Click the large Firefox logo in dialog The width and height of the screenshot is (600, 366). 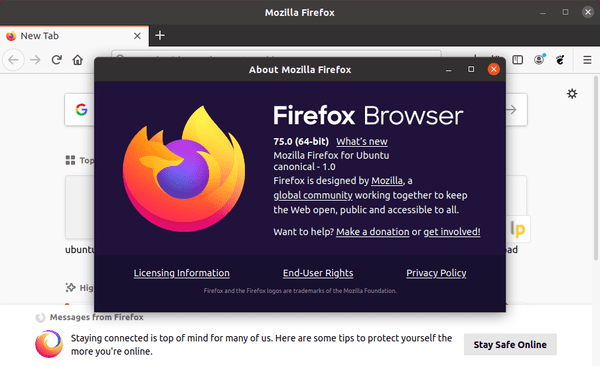coord(184,169)
